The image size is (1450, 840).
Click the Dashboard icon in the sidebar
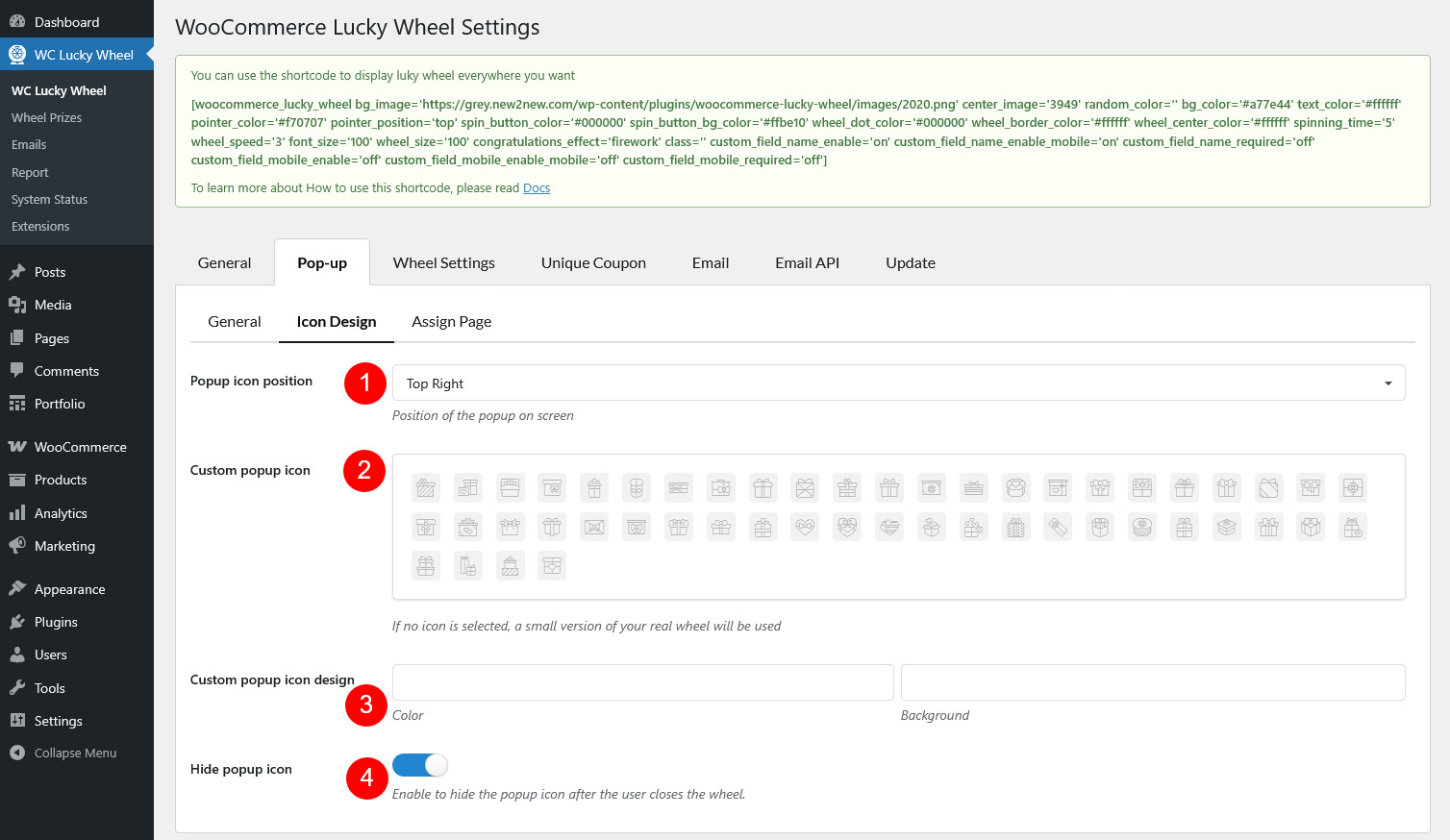point(17,22)
